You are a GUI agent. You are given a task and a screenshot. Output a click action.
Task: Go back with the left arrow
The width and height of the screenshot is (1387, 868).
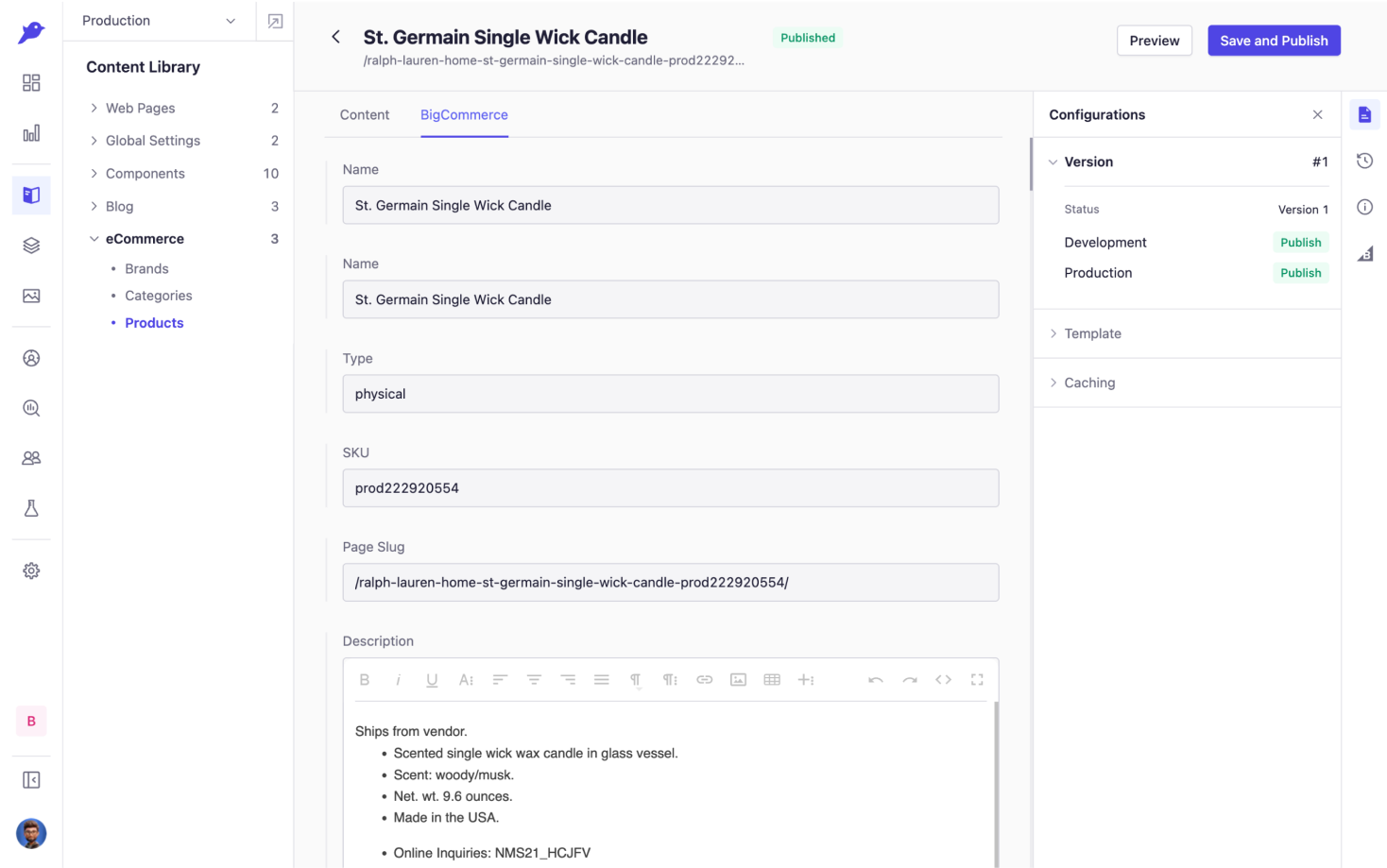[x=335, y=37]
